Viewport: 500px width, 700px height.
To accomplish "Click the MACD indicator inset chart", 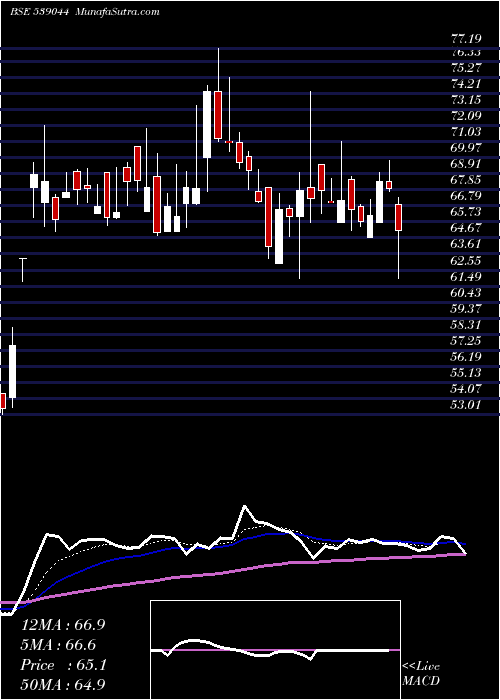I will [275, 650].
